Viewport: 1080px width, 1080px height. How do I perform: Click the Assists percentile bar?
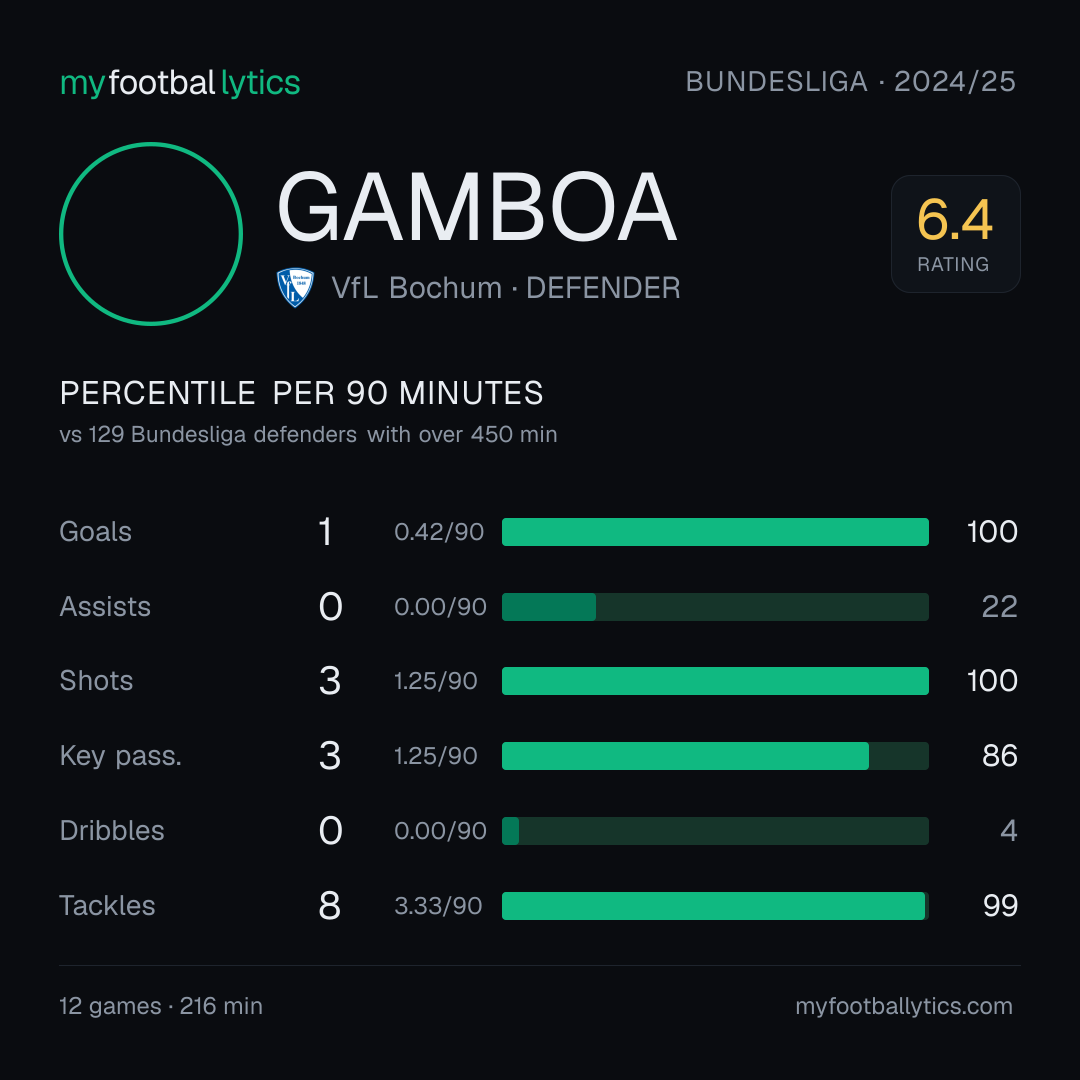(x=715, y=607)
